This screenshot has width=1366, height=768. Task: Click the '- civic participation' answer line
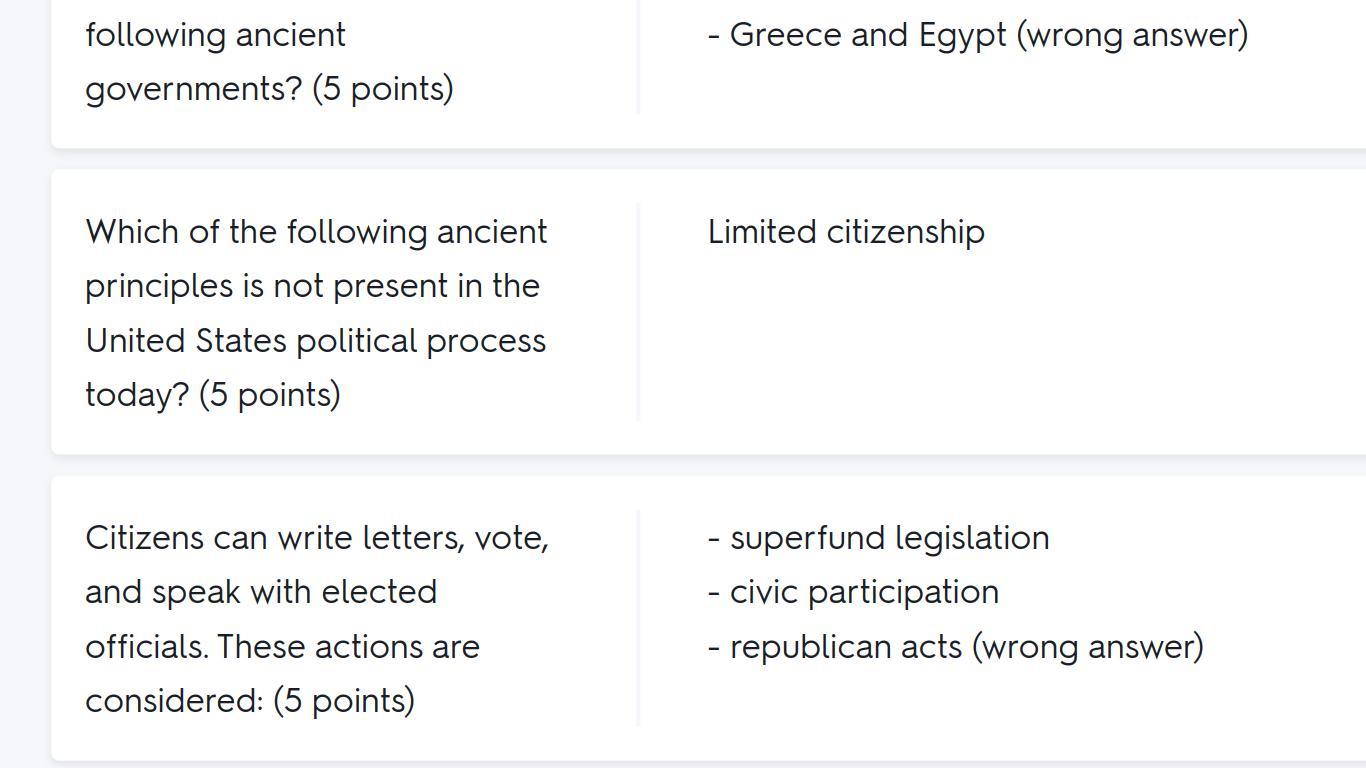[x=853, y=592]
